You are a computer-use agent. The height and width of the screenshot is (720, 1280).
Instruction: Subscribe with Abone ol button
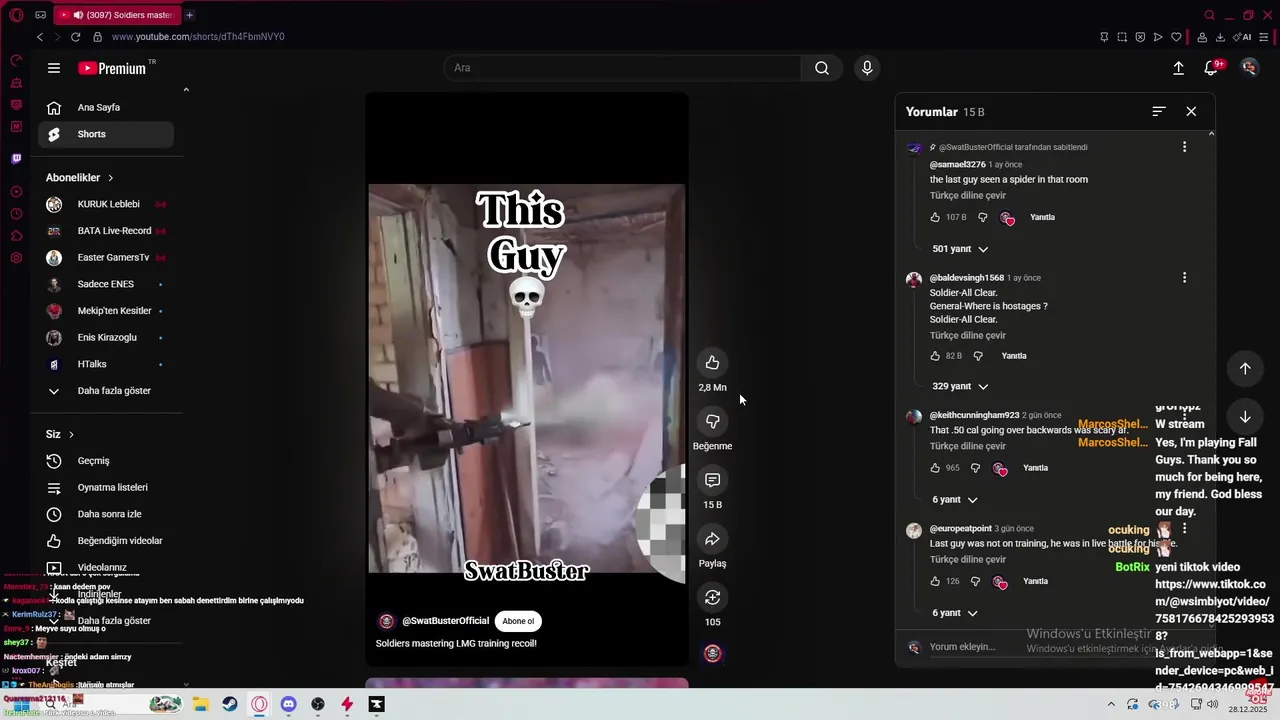pos(518,621)
